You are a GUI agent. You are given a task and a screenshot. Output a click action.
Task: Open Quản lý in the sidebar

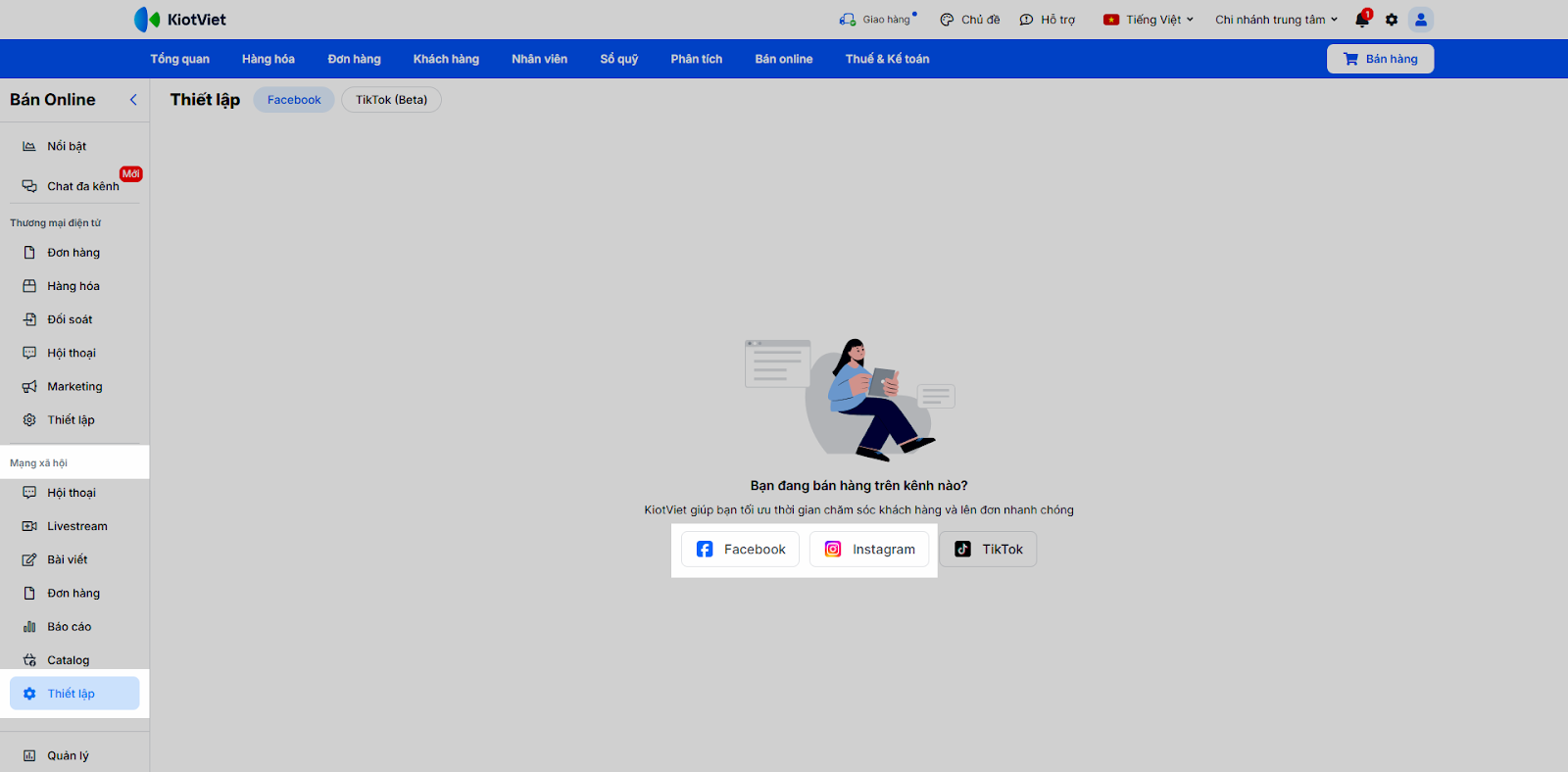[x=74, y=755]
